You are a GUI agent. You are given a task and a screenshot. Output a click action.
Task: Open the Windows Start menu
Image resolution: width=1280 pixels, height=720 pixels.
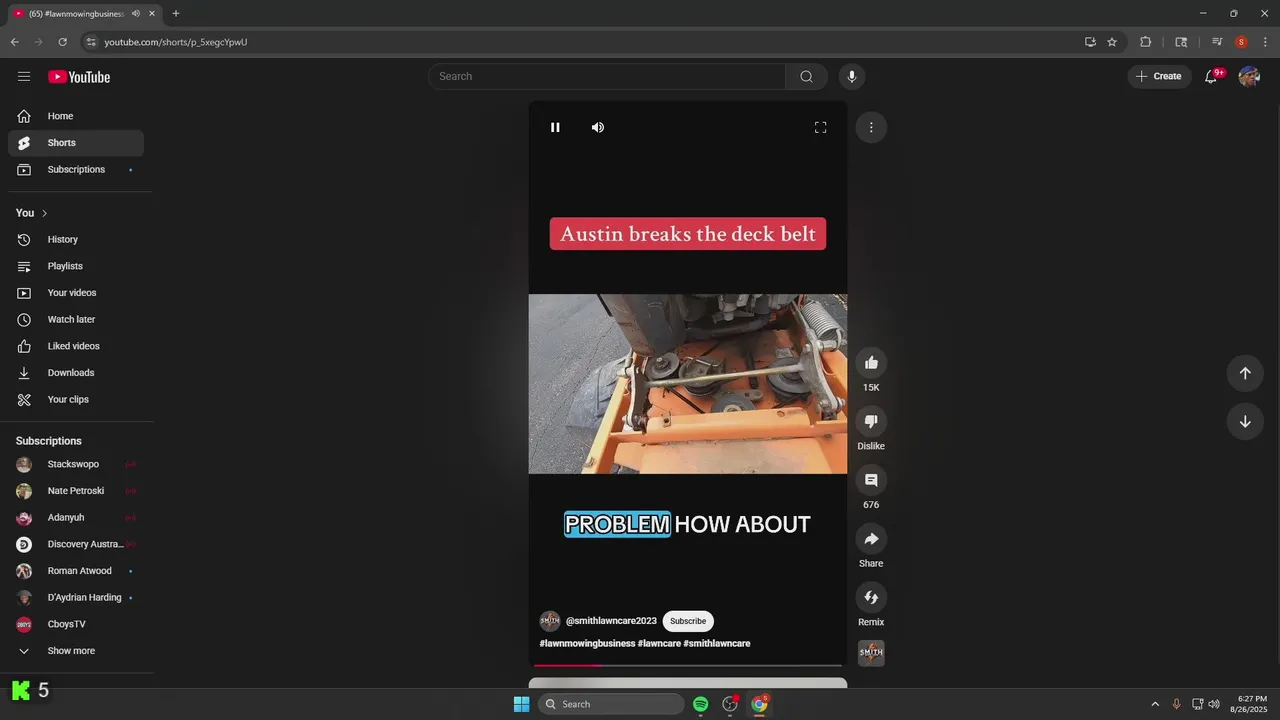tap(521, 704)
